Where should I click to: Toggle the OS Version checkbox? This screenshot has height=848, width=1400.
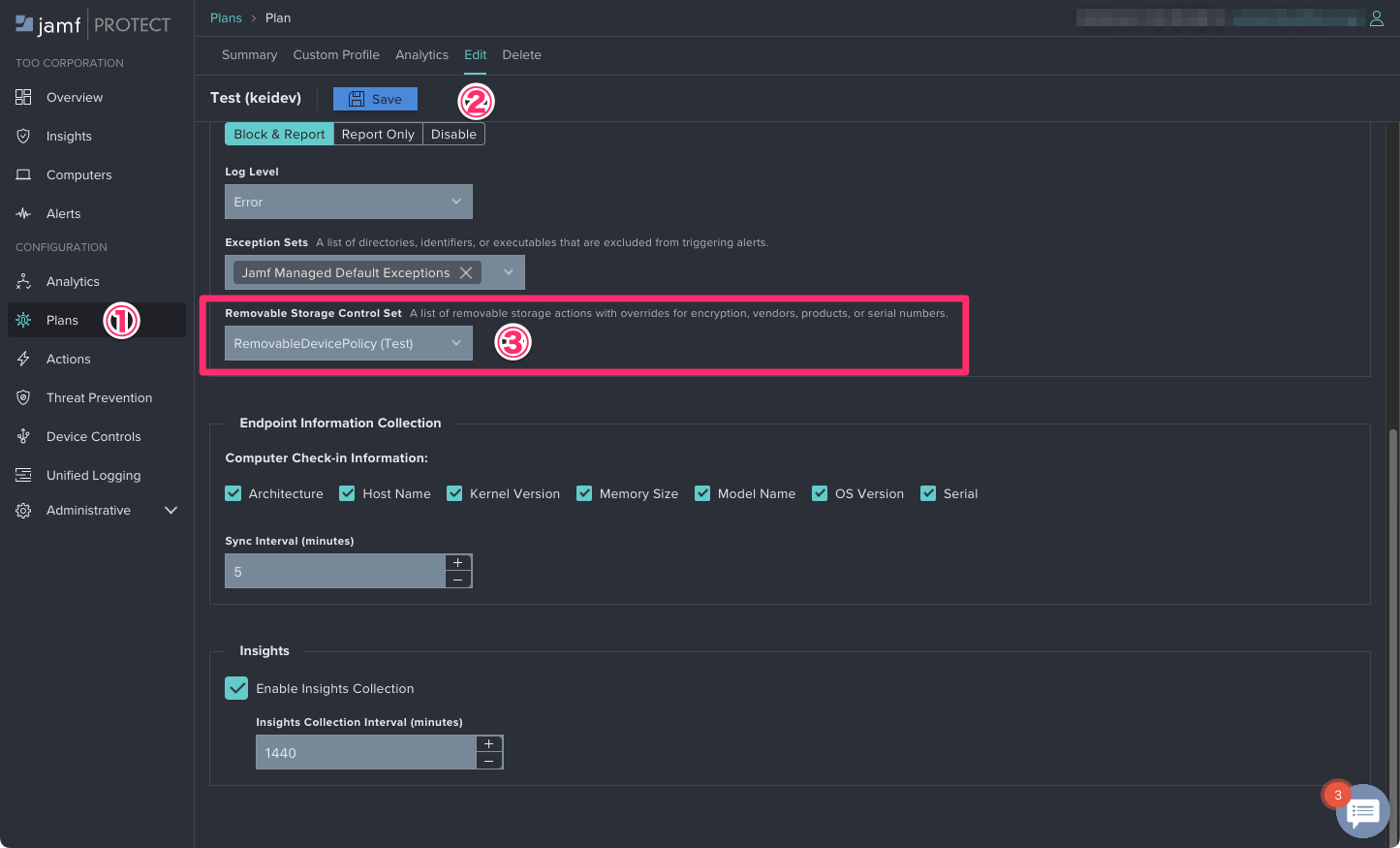820,493
